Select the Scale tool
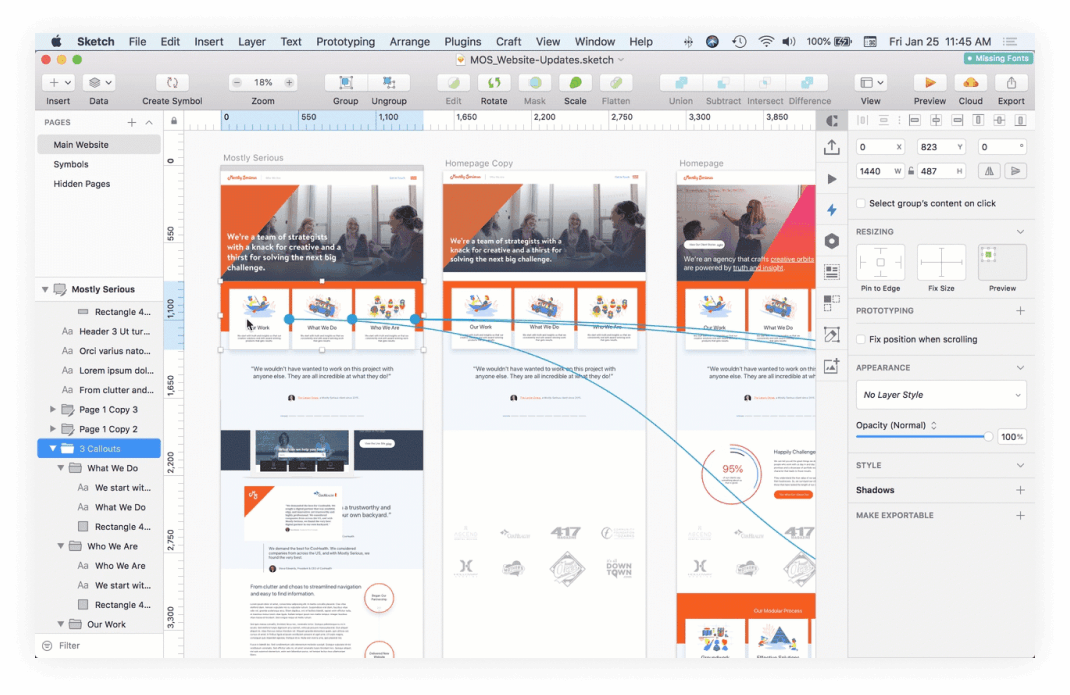 (x=575, y=83)
